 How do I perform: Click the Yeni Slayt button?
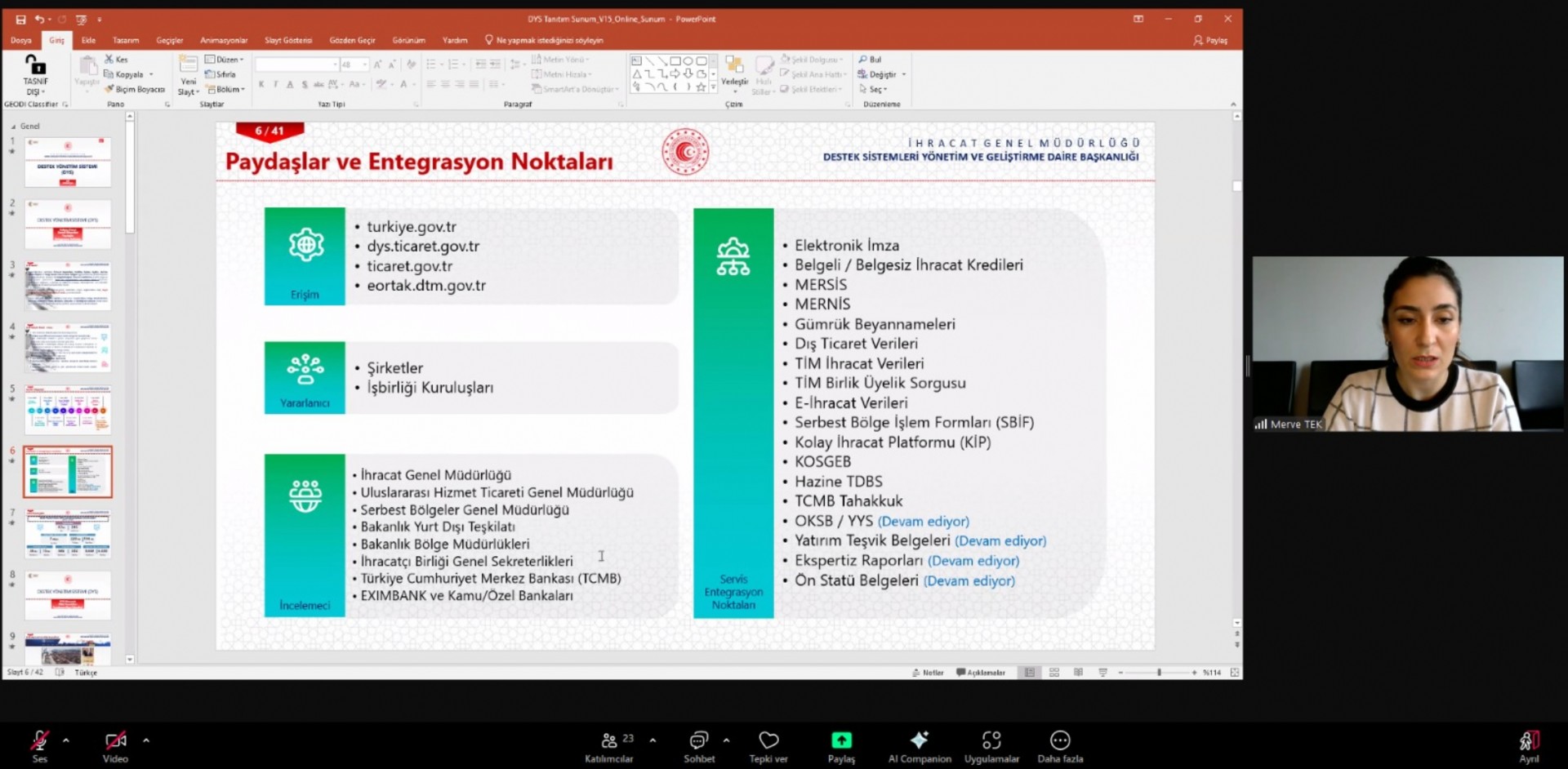click(189, 74)
